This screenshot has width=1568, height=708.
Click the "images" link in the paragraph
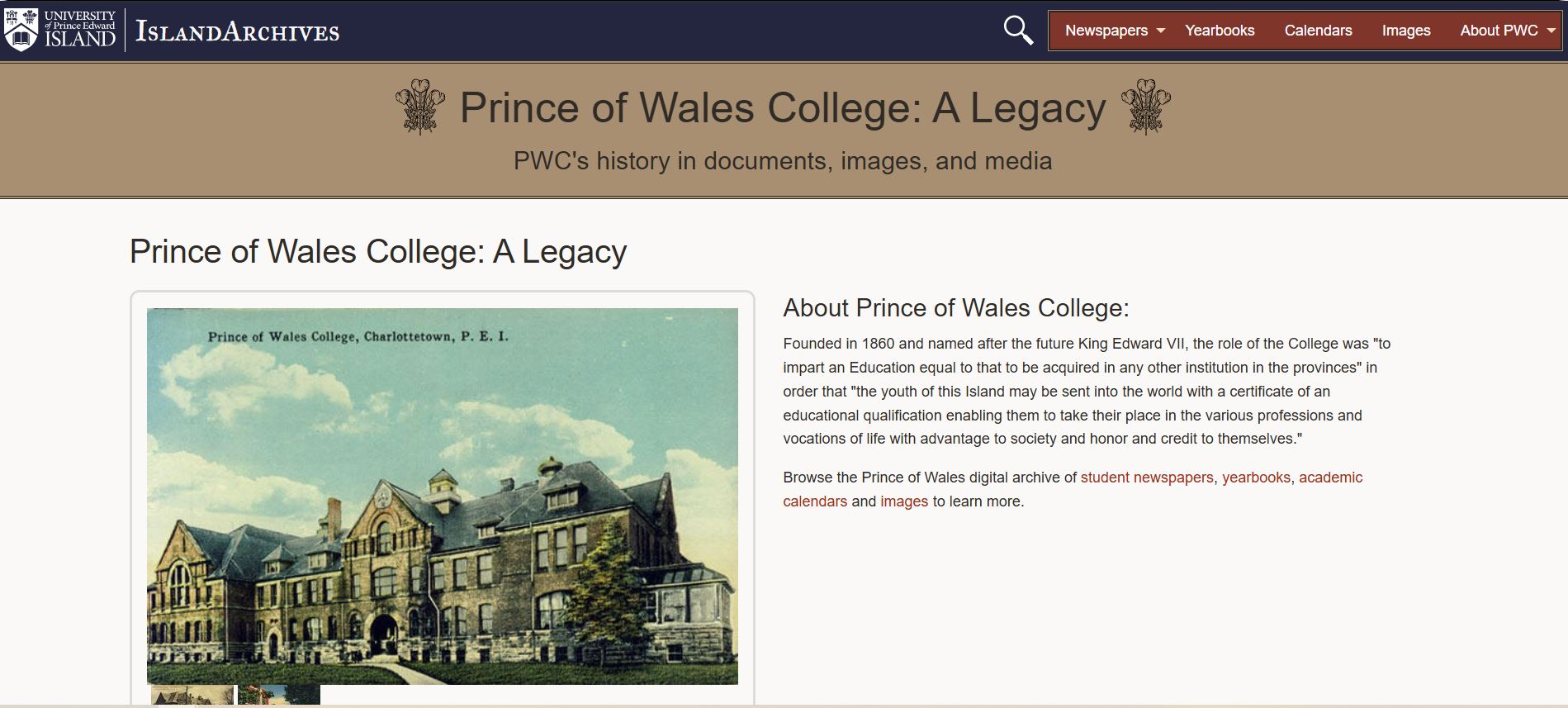[x=904, y=501]
